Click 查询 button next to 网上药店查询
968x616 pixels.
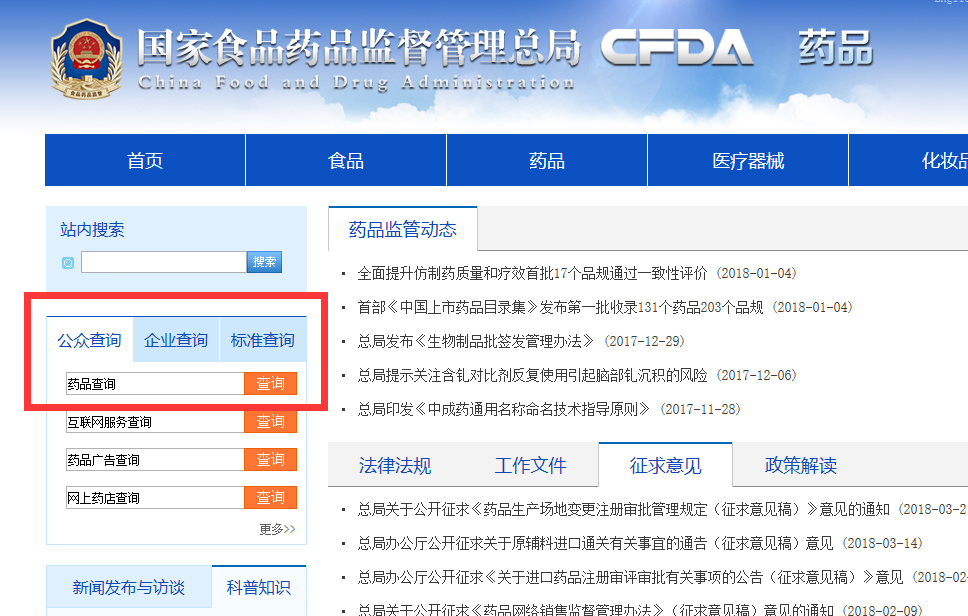(x=270, y=497)
